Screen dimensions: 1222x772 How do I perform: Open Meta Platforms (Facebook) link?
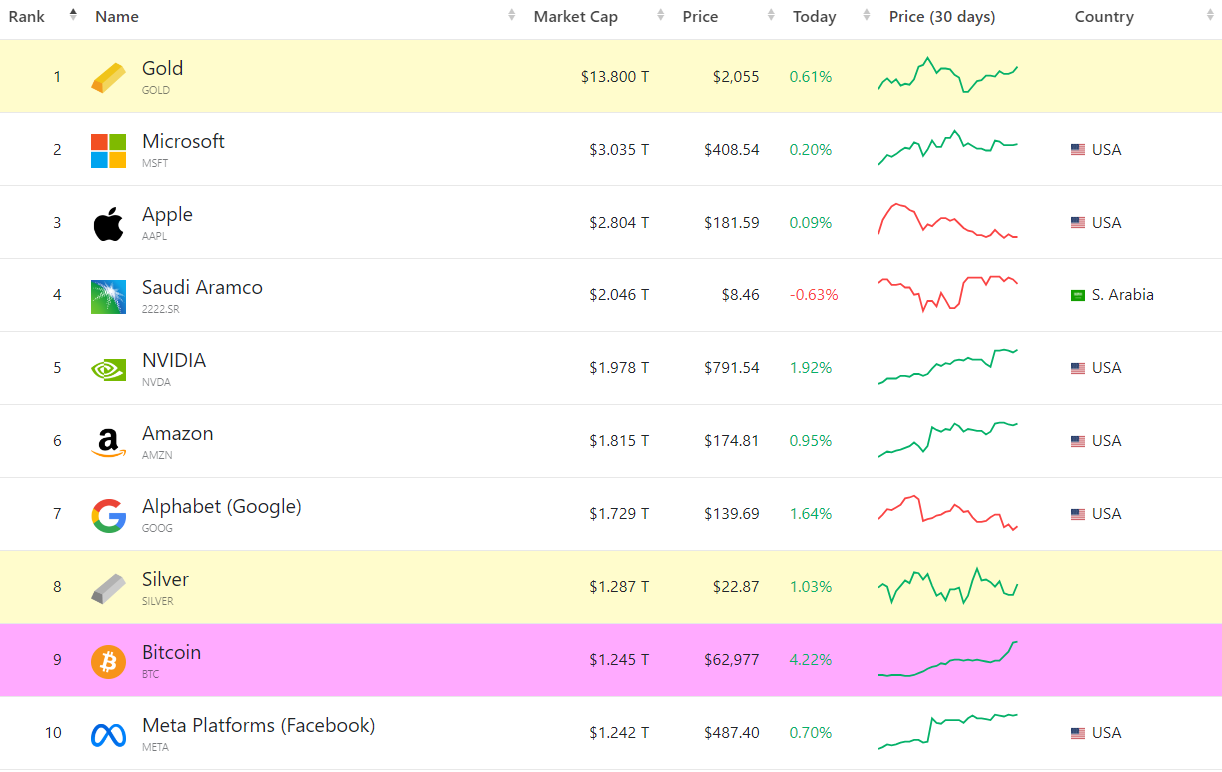click(258, 725)
